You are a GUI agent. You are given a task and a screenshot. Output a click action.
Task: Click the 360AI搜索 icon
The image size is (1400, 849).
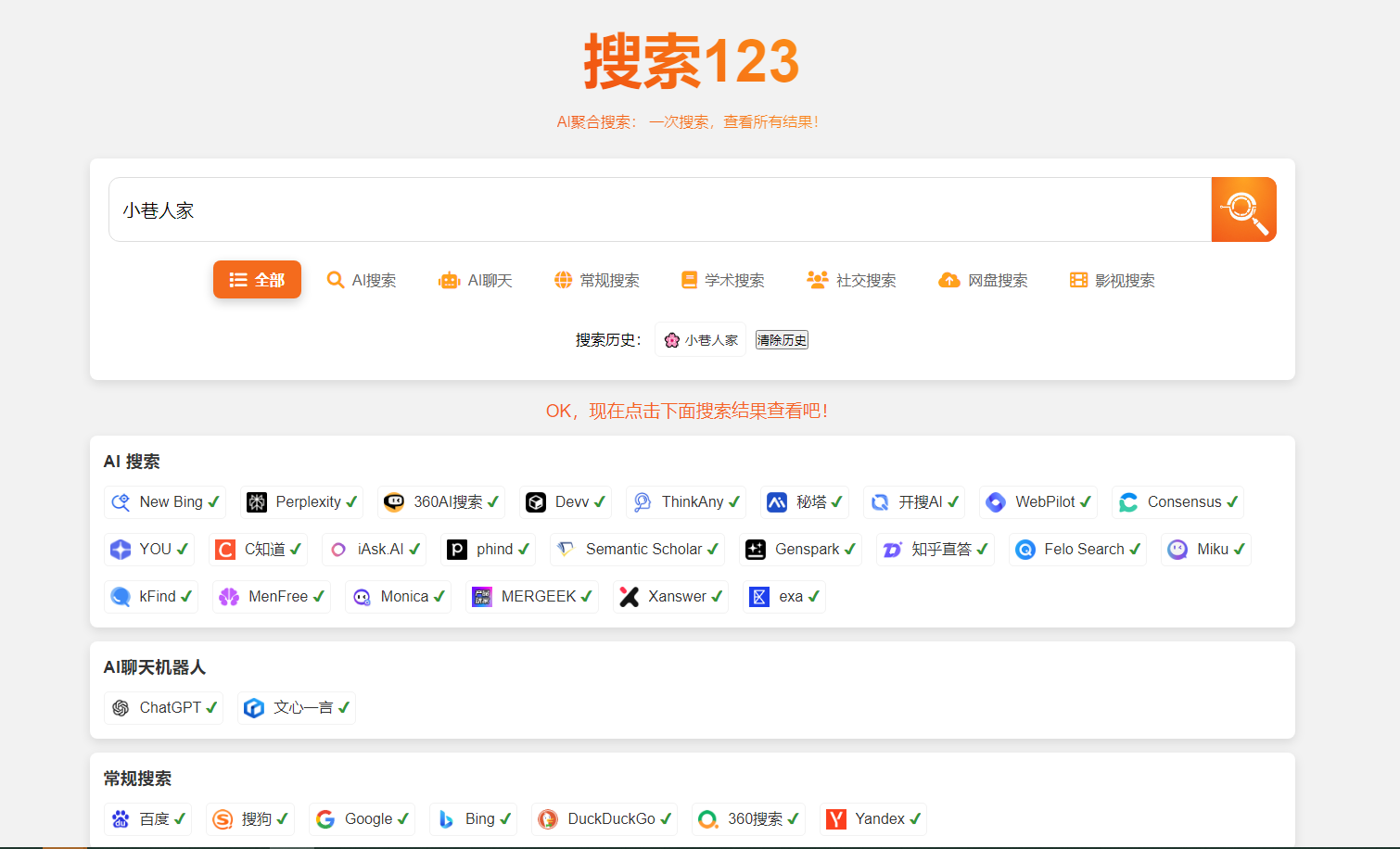tap(394, 502)
